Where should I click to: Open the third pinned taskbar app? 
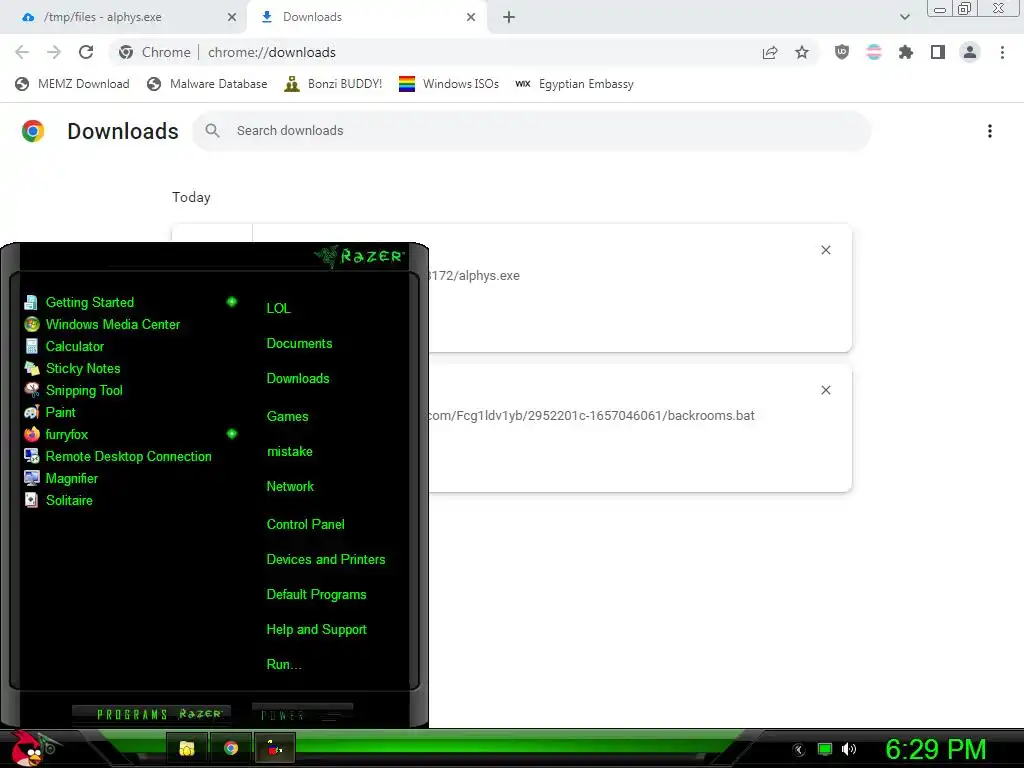275,748
